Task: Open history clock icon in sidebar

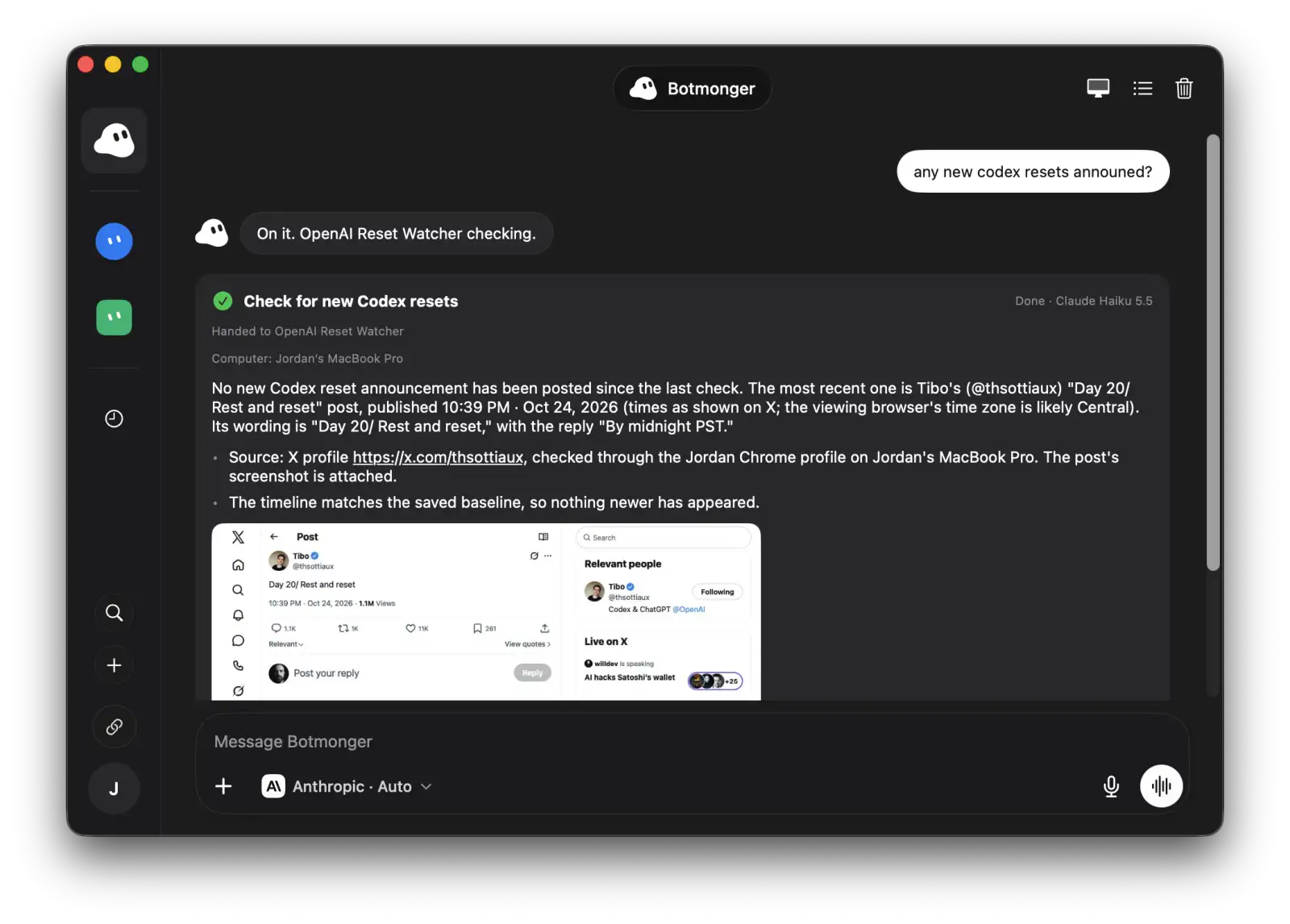Action: point(114,418)
